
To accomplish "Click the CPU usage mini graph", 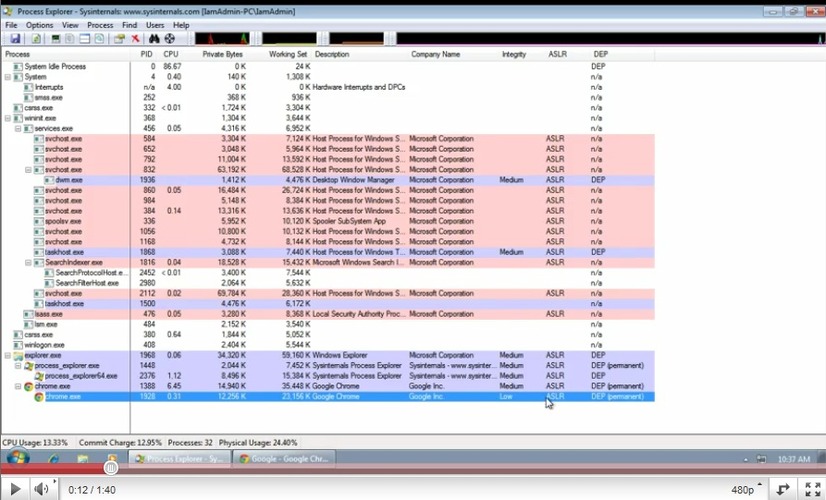I will [222, 38].
